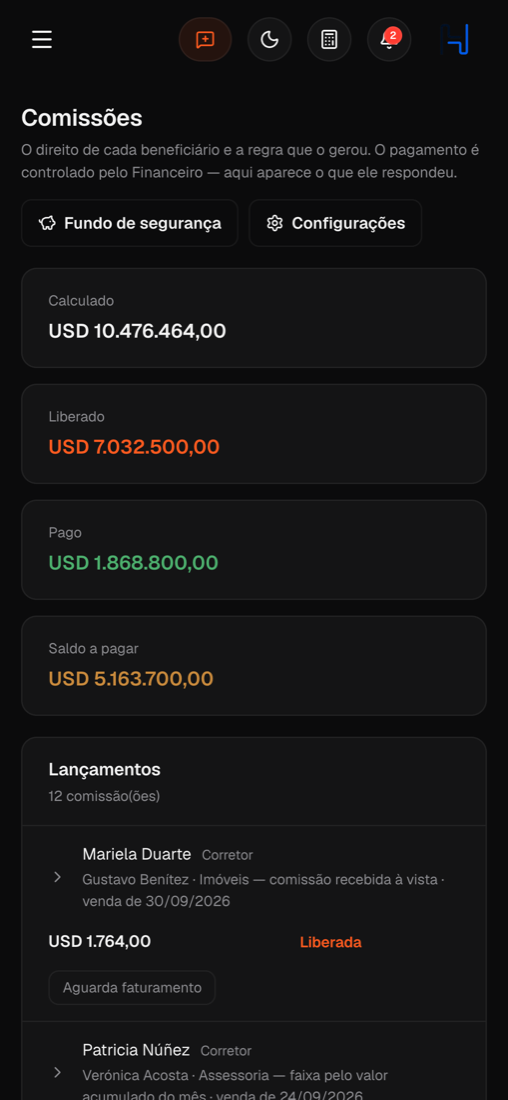
Task: Select the Calculado summary card
Action: pos(254,318)
